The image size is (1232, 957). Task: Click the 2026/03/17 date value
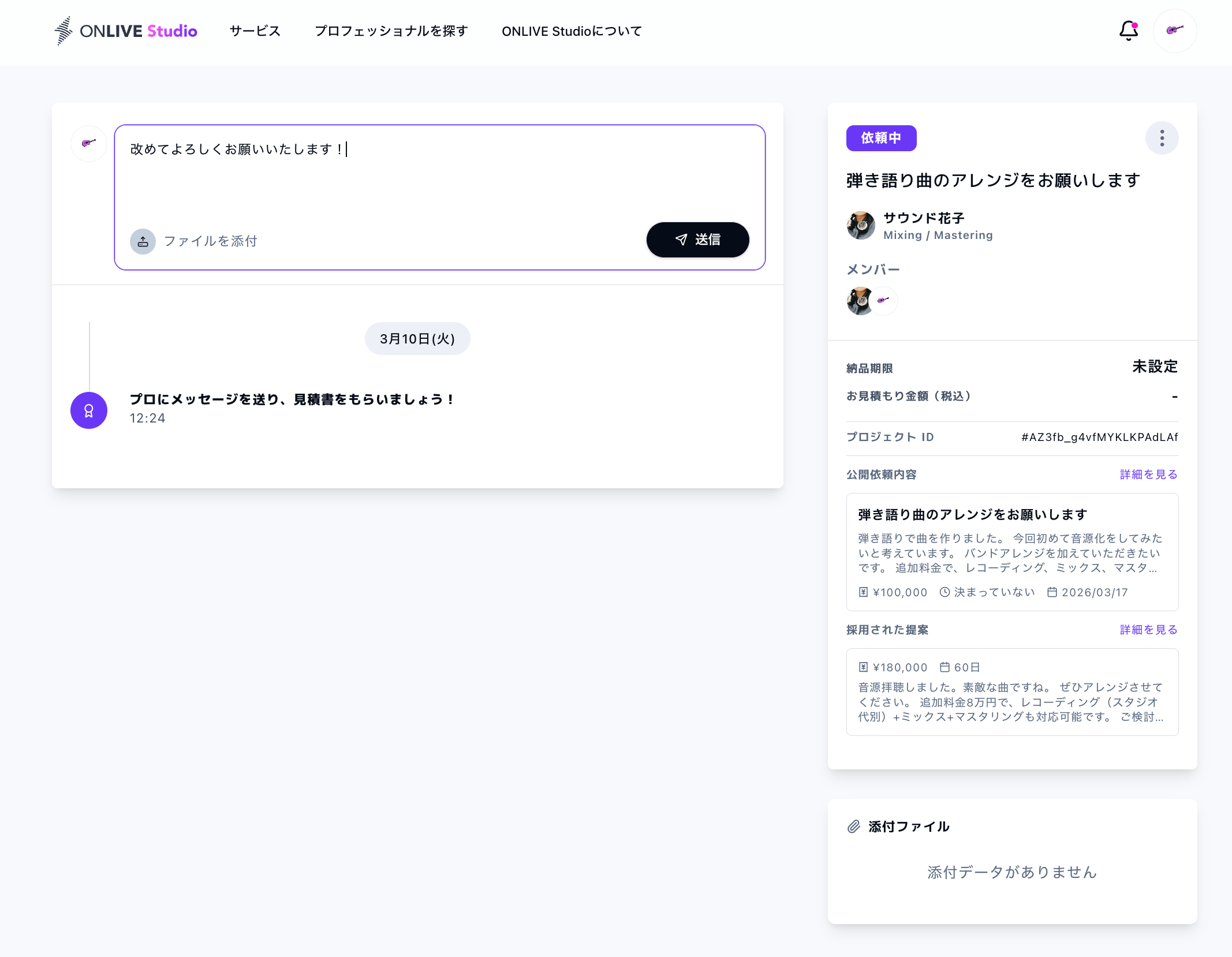tap(1095, 592)
